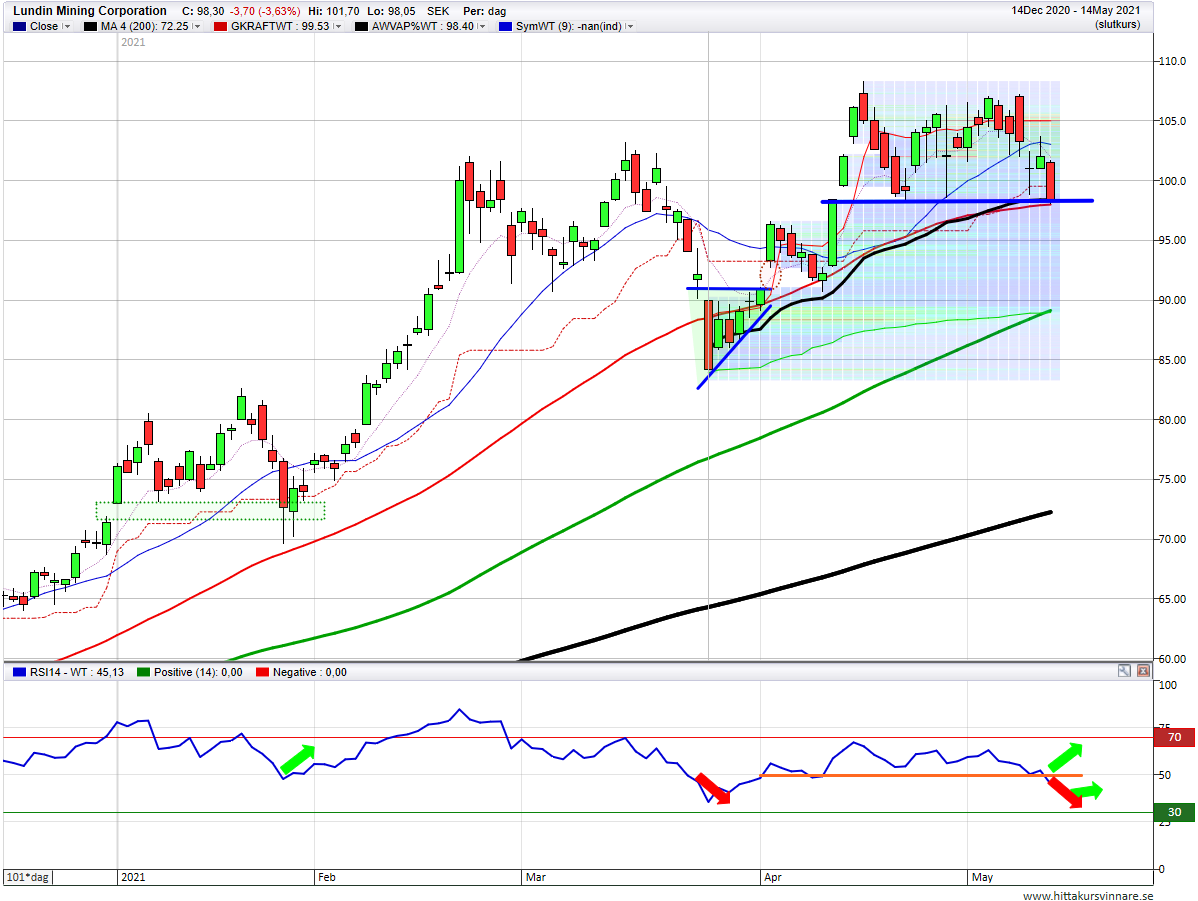Click the Feb label on time axis
1198x901 pixels.
coord(327,877)
